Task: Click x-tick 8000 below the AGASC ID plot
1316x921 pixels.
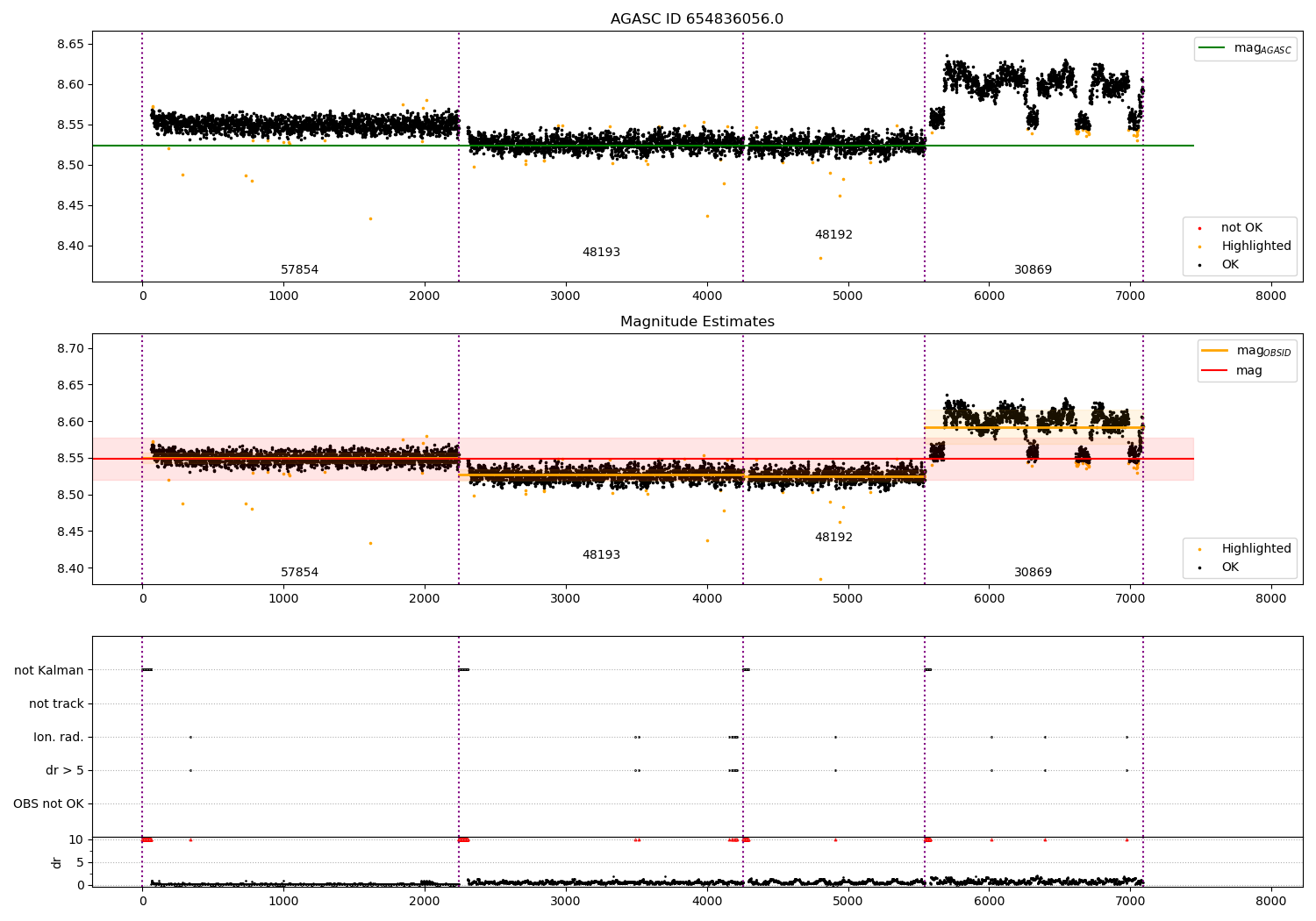Action: point(1271,296)
